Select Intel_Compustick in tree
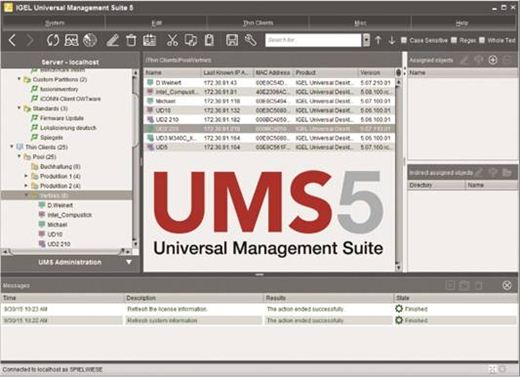Image resolution: width=520 pixels, height=377 pixels. coord(69,215)
